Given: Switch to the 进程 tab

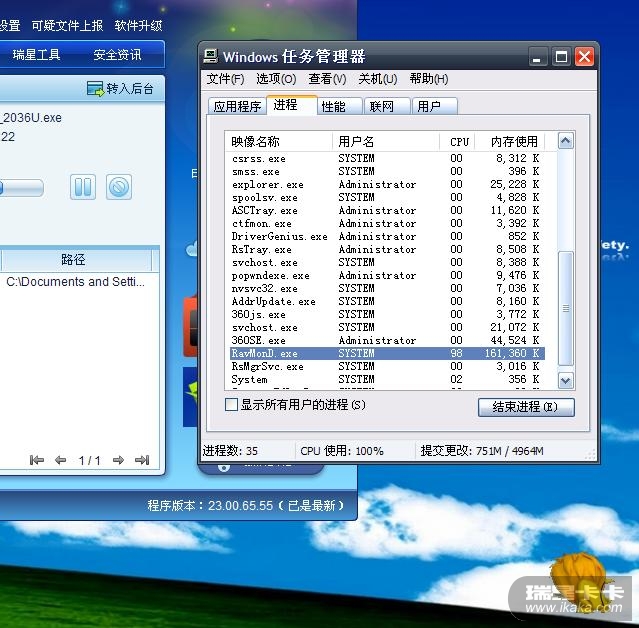Looking at the screenshot, I should click(291, 105).
